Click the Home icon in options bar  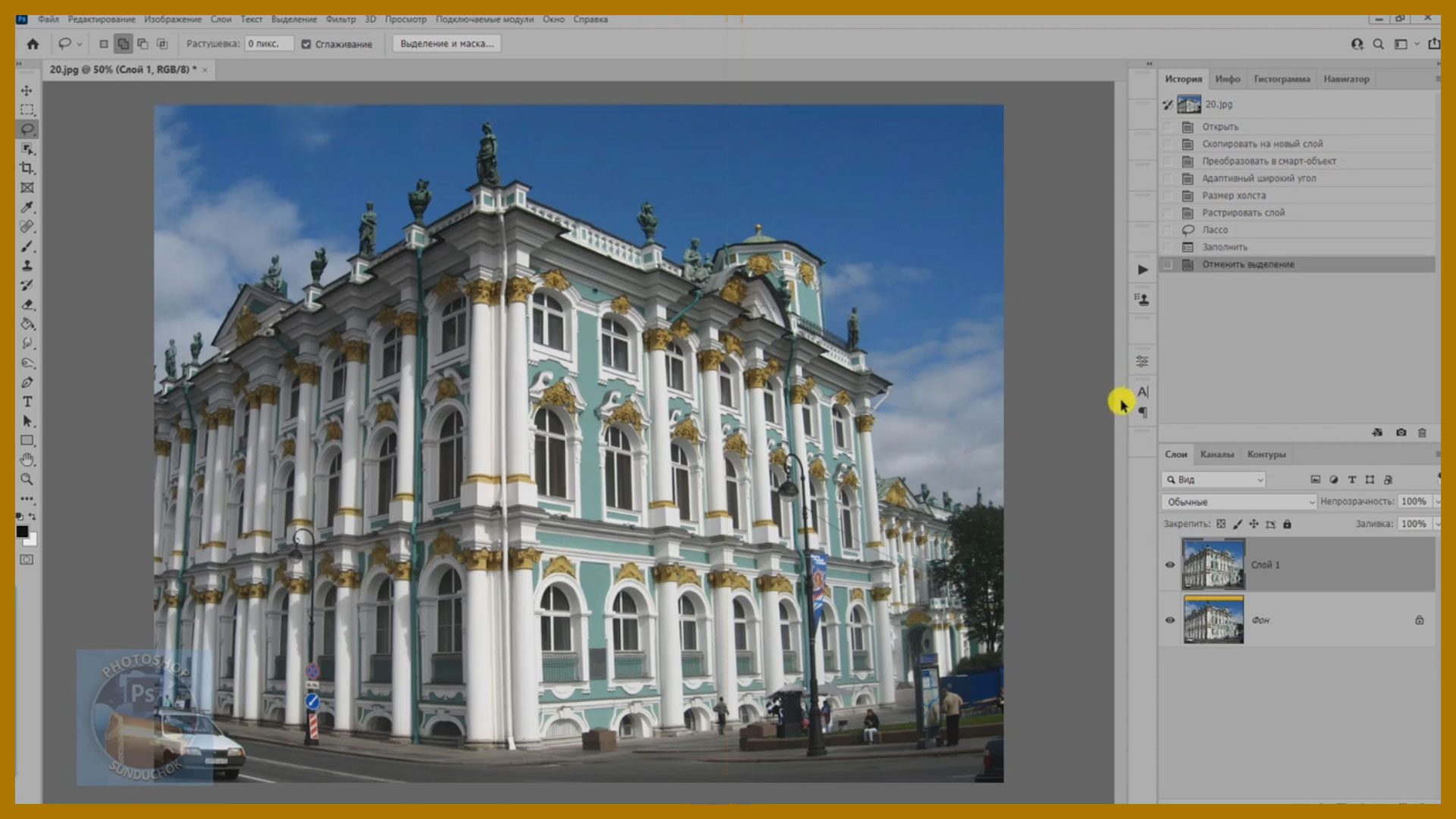[x=33, y=44]
